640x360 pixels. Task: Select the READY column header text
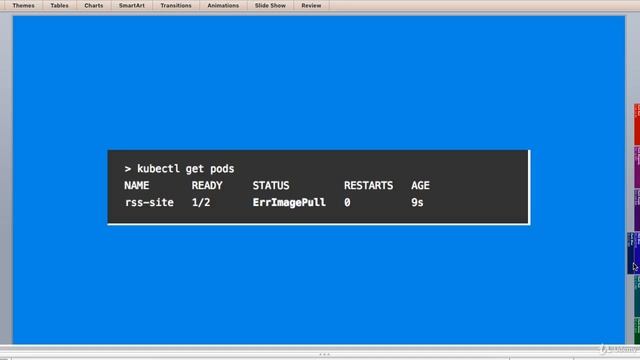tap(207, 186)
